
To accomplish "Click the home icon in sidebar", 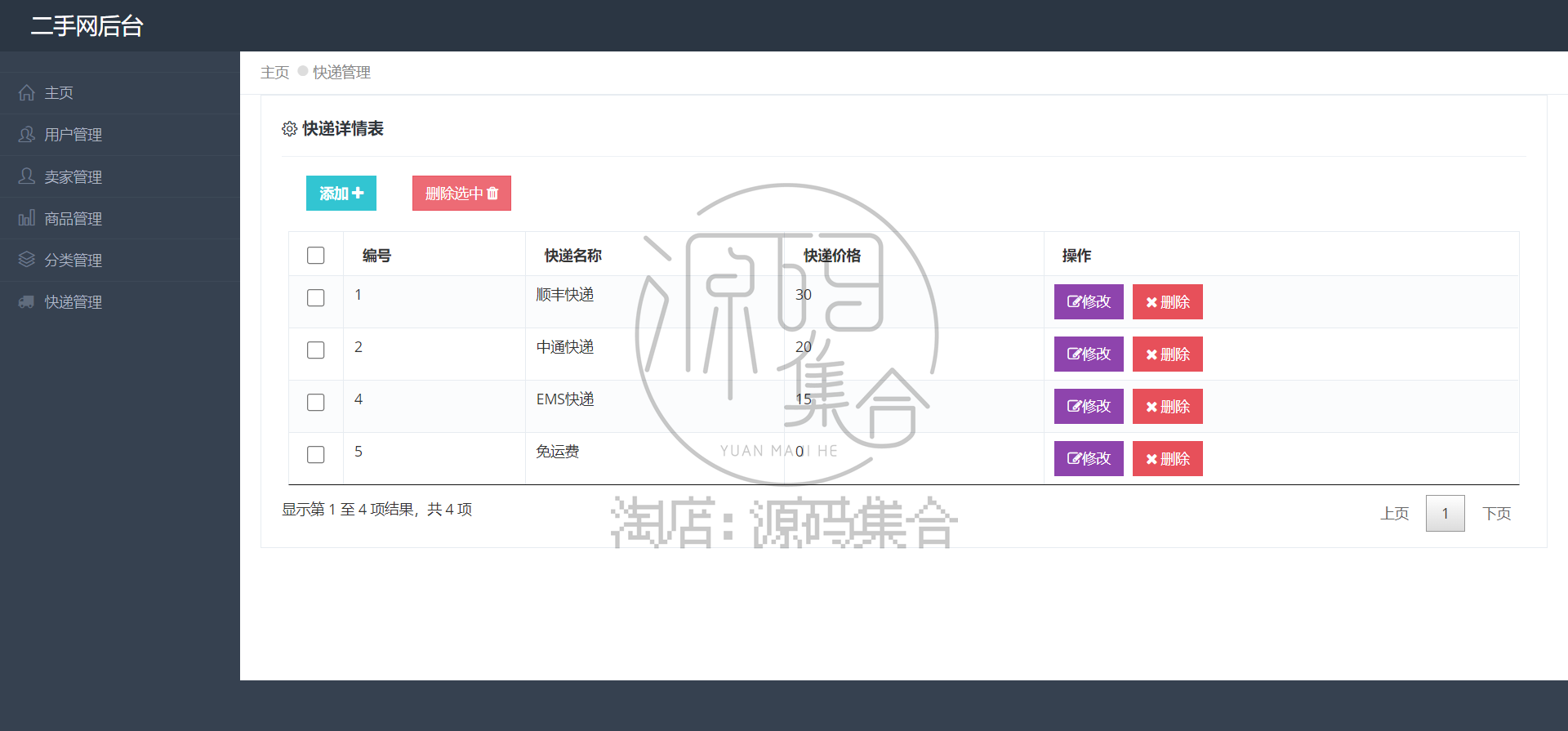I will point(27,93).
